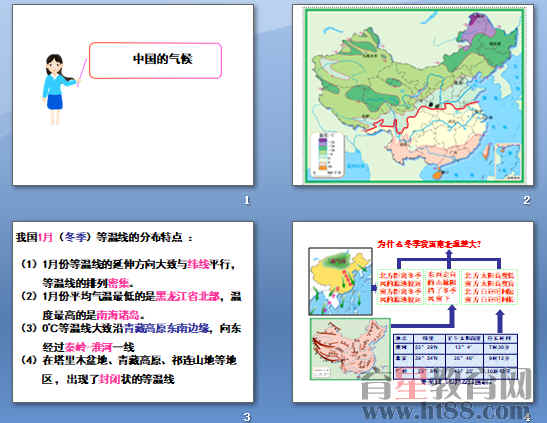547x423 pixels.
Task: Click the slide number 2 label
Action: (526, 200)
